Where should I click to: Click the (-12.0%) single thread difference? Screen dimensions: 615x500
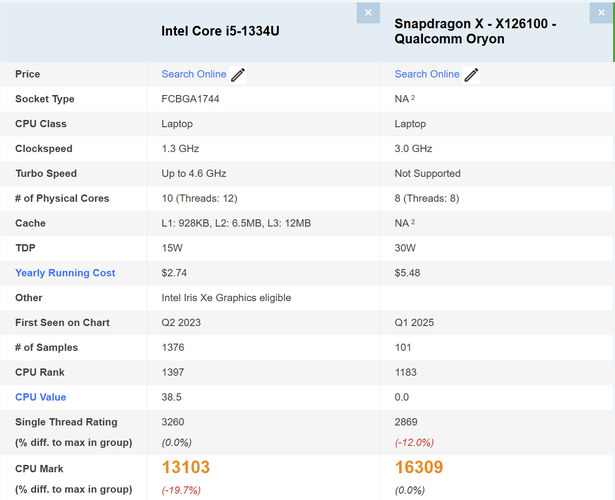tap(414, 443)
